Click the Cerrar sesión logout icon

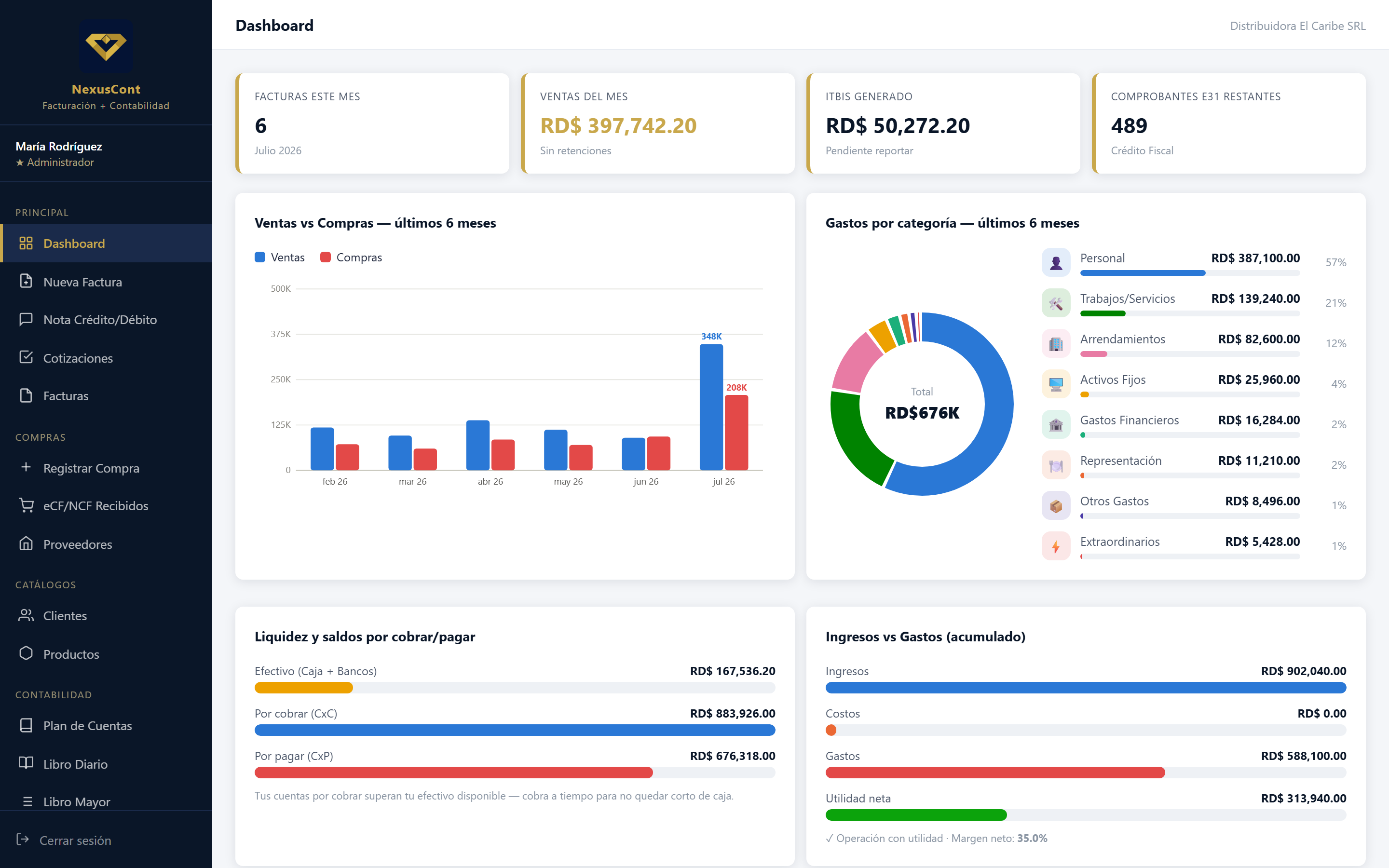(x=22, y=839)
